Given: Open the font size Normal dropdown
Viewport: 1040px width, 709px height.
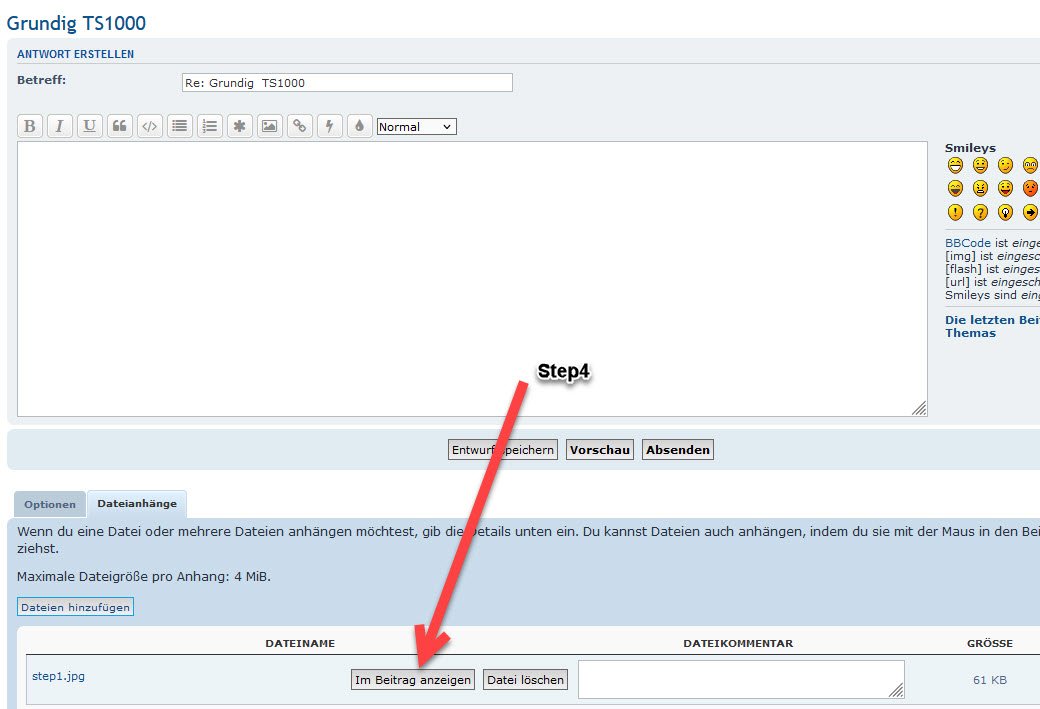Looking at the screenshot, I should pos(416,127).
